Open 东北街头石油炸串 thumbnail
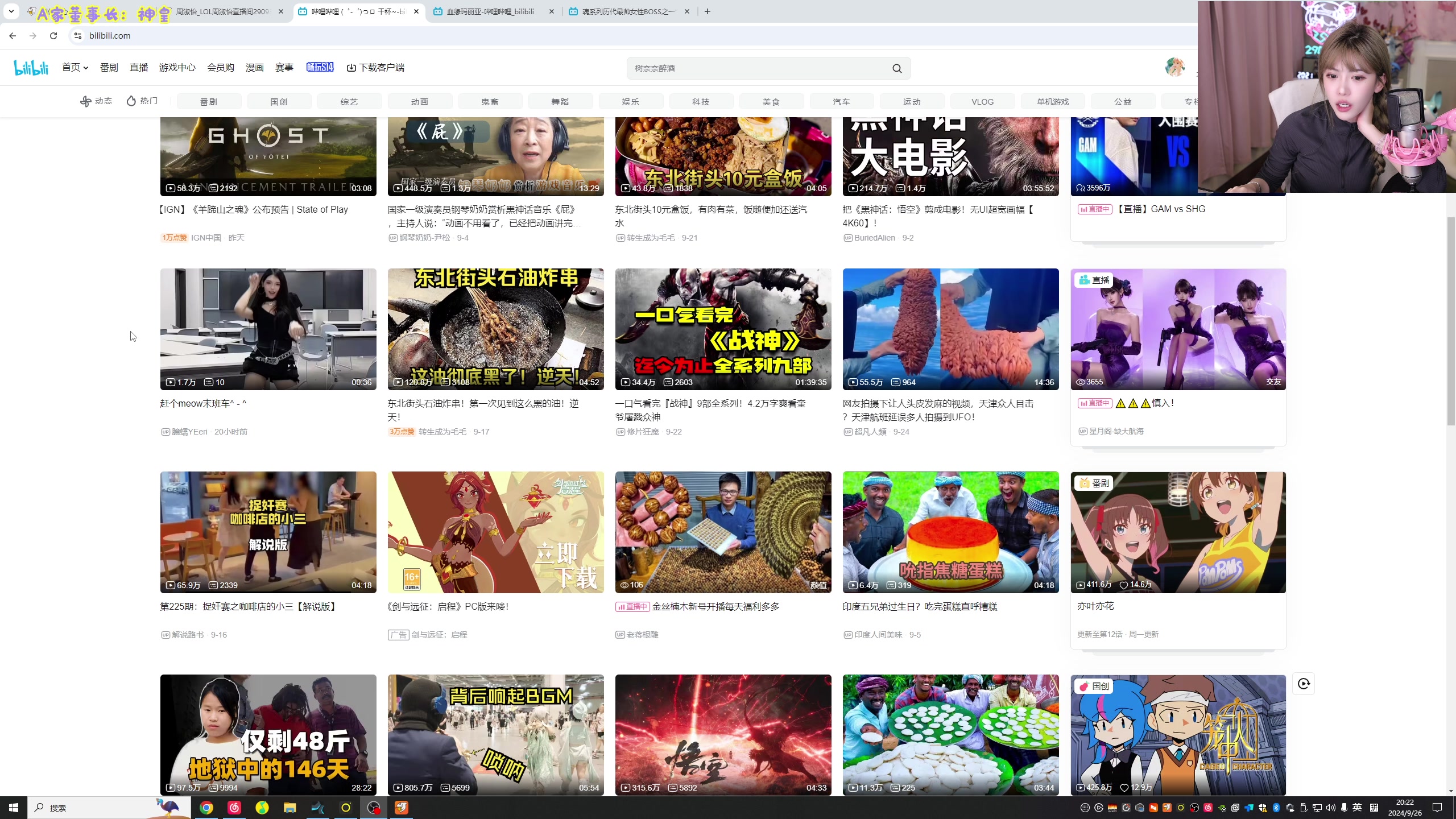This screenshot has width=1456, height=819. [496, 329]
